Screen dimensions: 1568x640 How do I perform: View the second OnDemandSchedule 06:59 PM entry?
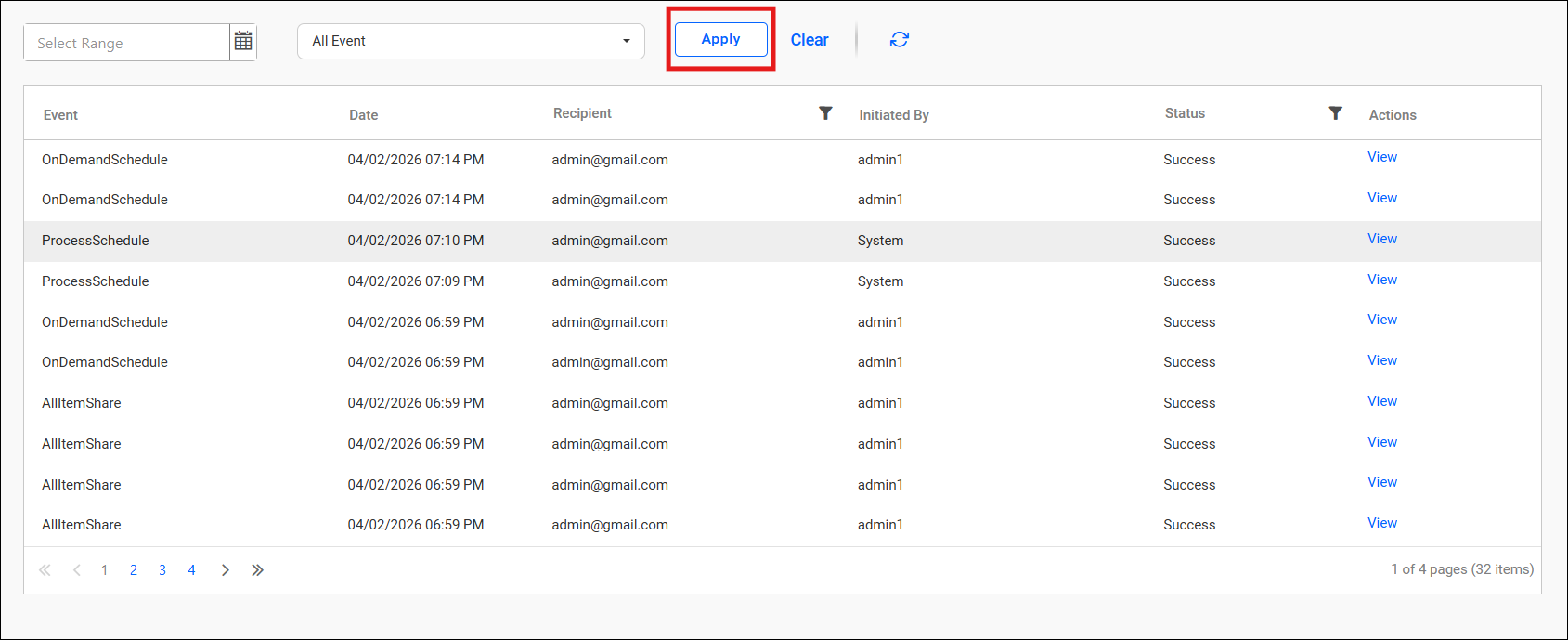tap(1382, 360)
